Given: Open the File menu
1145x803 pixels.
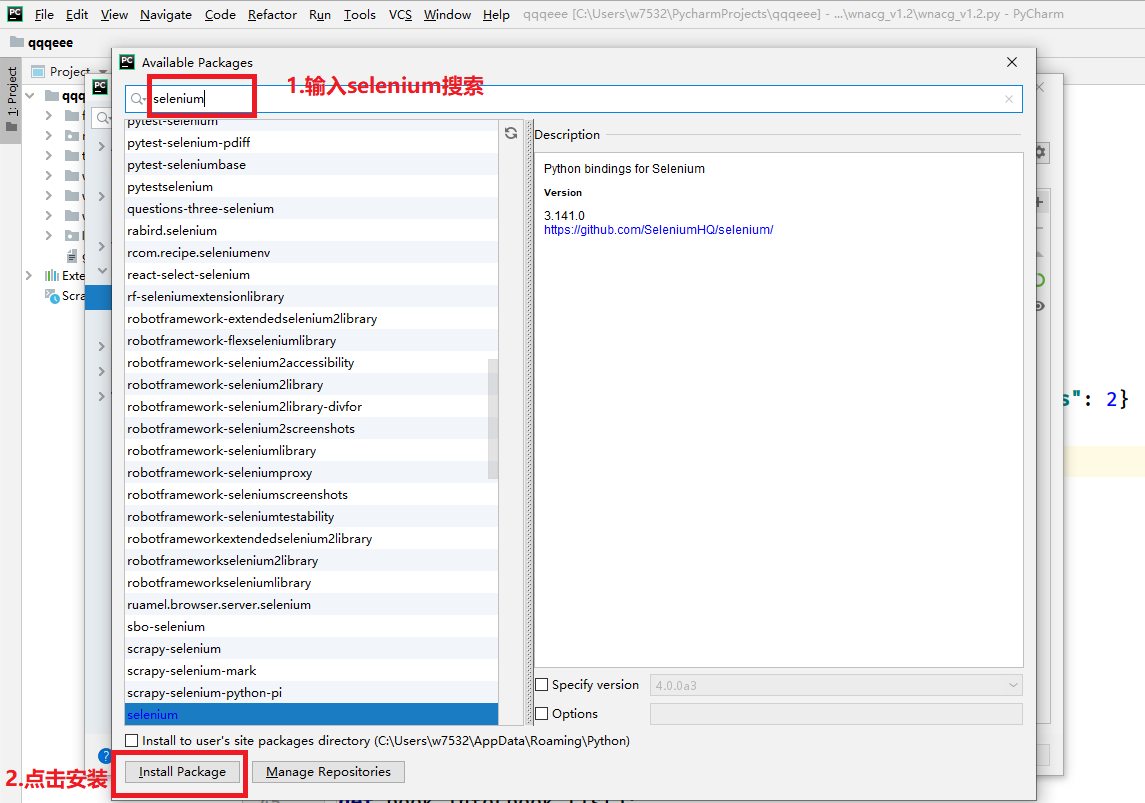Looking at the screenshot, I should (x=44, y=15).
